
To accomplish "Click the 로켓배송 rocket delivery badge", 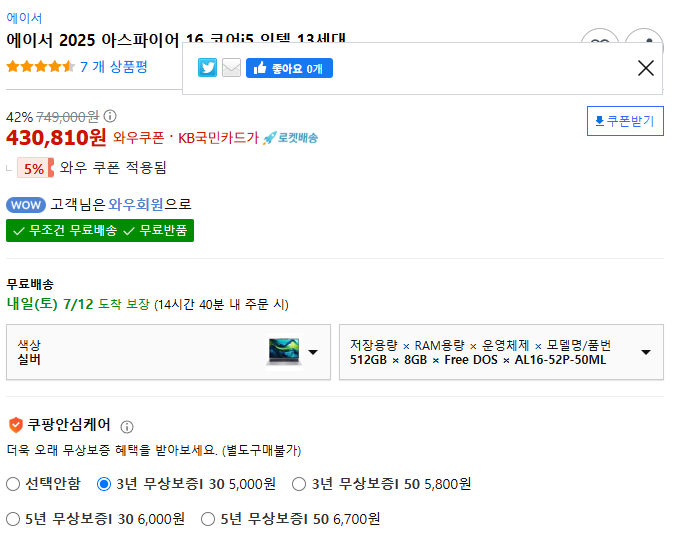I will [291, 138].
